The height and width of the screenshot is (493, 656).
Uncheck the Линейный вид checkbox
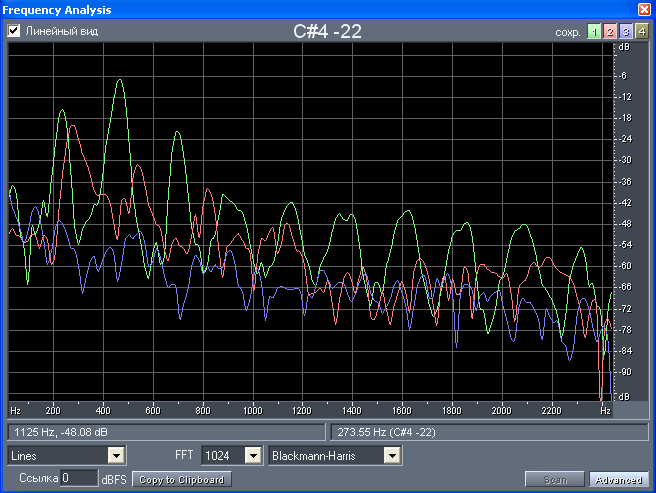point(13,31)
